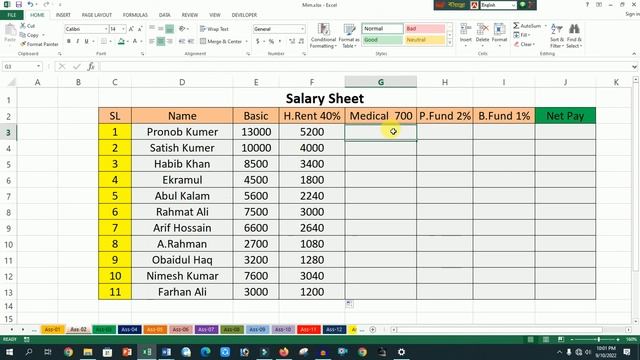Open the FILE tab
The width and height of the screenshot is (640, 360).
click(12, 15)
